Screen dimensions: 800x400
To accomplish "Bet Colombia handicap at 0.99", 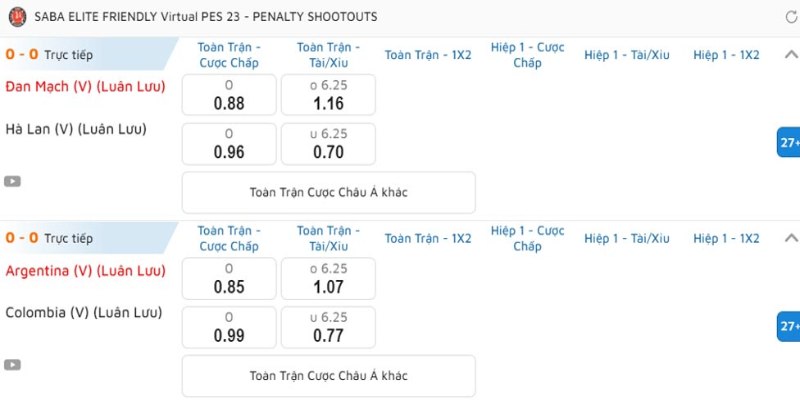I will pyautogui.click(x=229, y=328).
